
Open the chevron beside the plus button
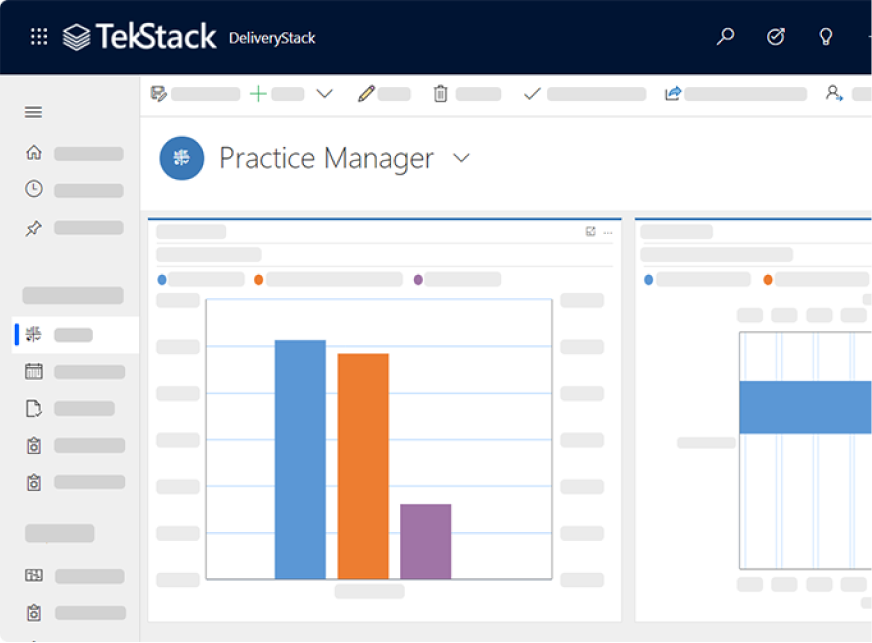324,93
